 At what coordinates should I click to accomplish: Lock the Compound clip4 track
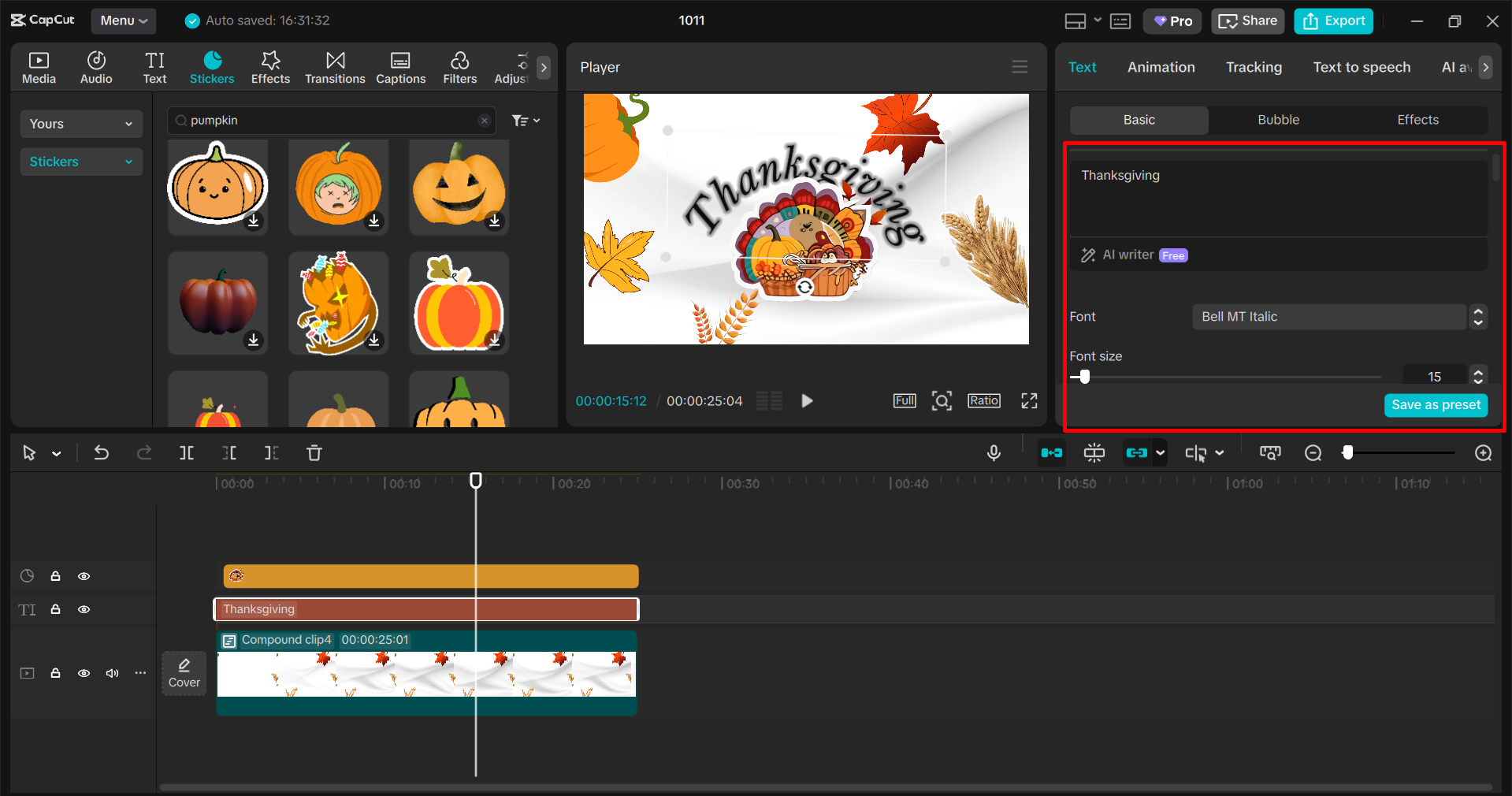(55, 673)
